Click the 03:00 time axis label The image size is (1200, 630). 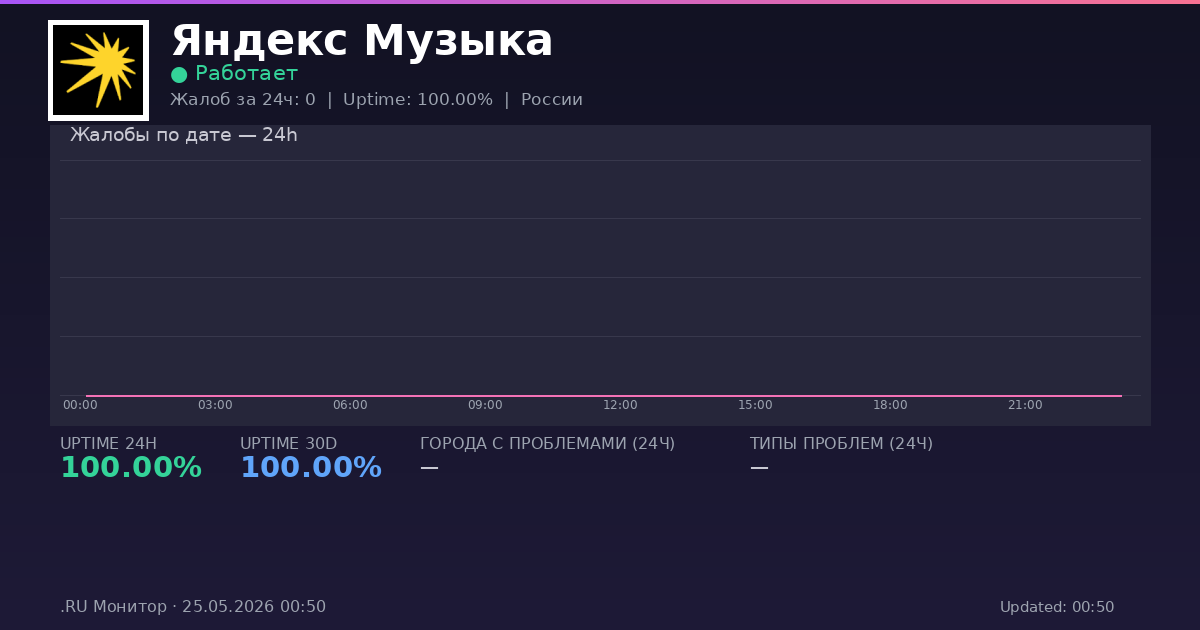pos(215,405)
